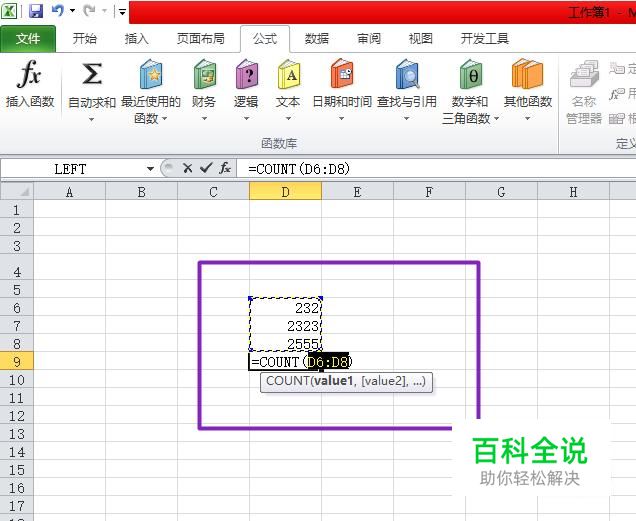Select column A header

[x=69, y=192]
